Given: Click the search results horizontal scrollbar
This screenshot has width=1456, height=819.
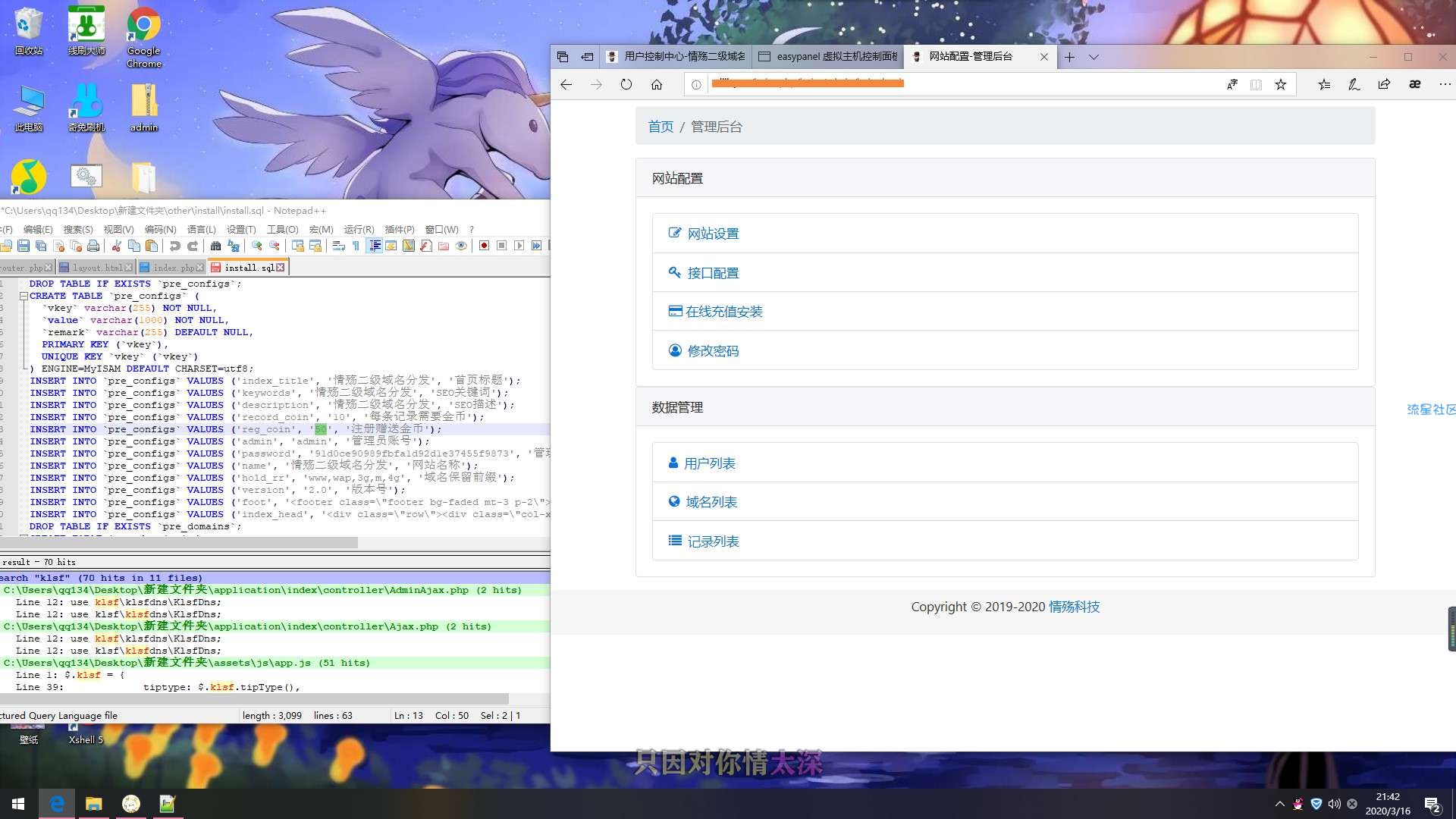Looking at the screenshot, I should point(254,698).
